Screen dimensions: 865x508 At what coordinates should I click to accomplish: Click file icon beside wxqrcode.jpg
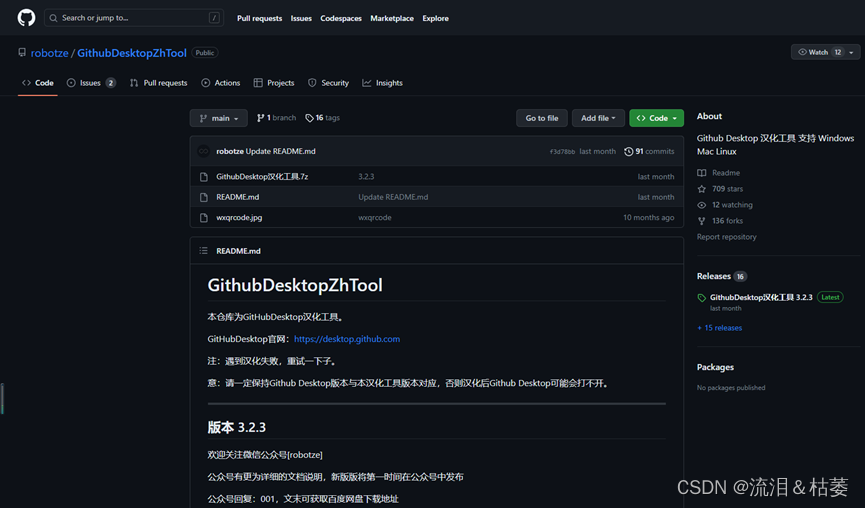tap(204, 217)
